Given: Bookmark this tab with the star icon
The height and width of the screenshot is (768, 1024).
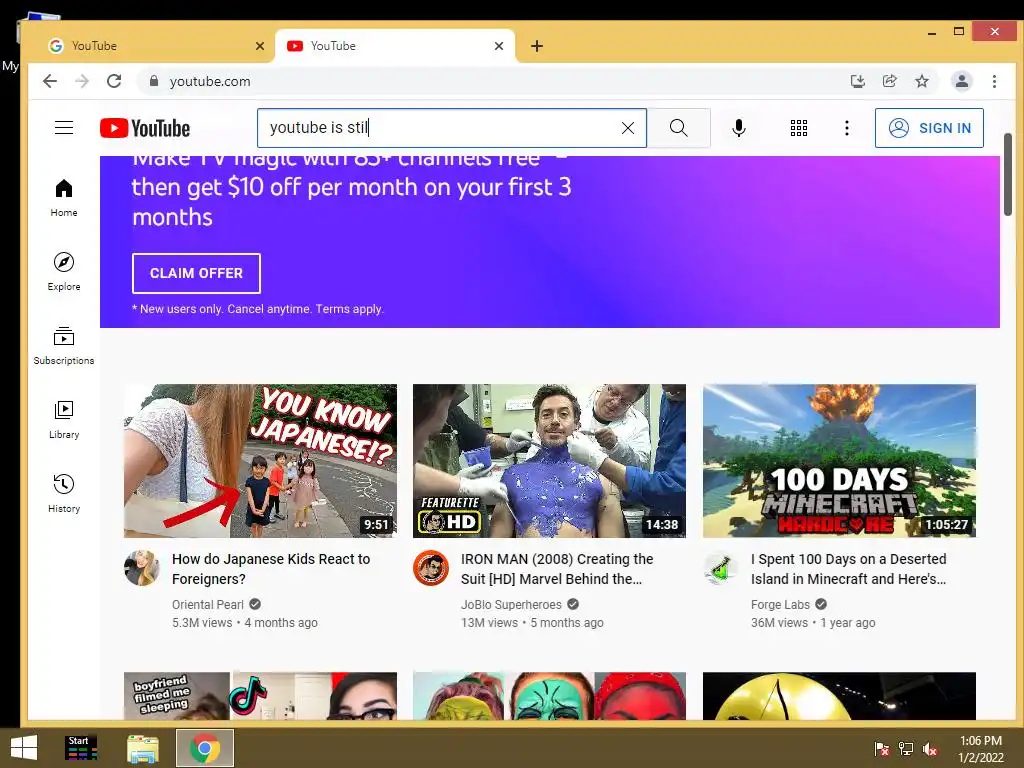Looking at the screenshot, I should [921, 81].
